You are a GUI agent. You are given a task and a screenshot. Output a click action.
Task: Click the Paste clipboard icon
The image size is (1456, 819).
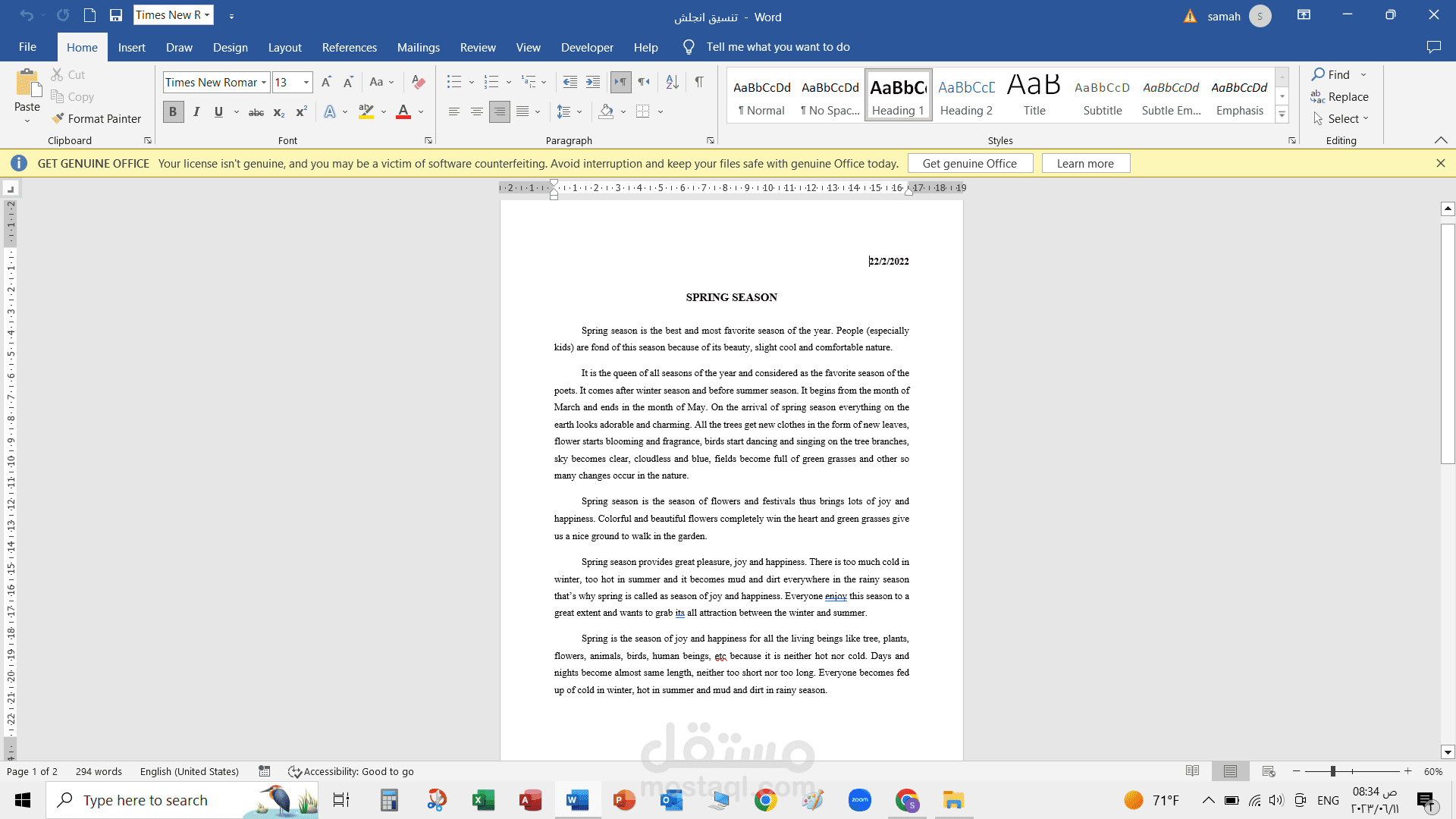click(27, 83)
